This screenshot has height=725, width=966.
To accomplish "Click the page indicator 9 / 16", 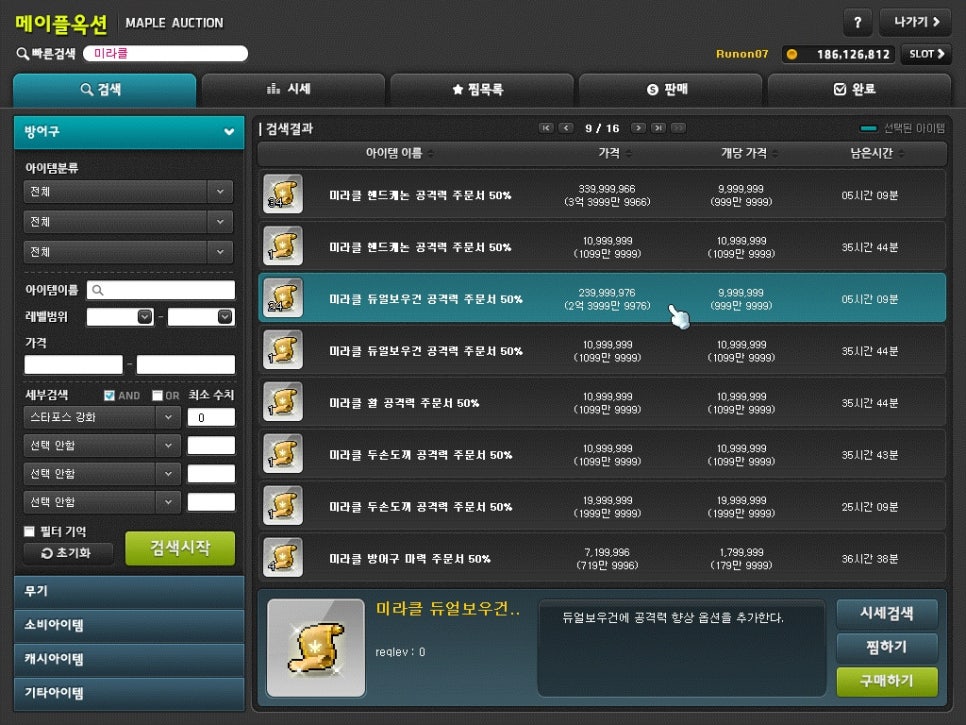I will pos(602,128).
